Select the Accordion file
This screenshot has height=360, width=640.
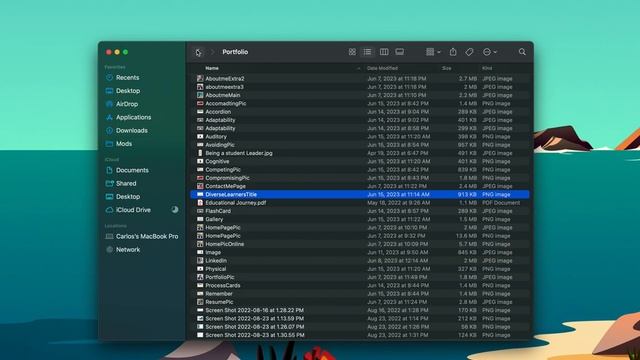pos(360,112)
